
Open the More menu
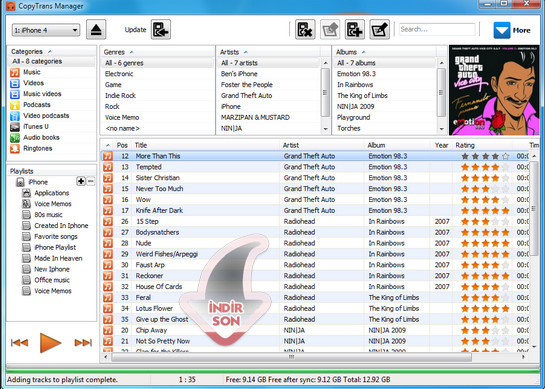[x=512, y=30]
